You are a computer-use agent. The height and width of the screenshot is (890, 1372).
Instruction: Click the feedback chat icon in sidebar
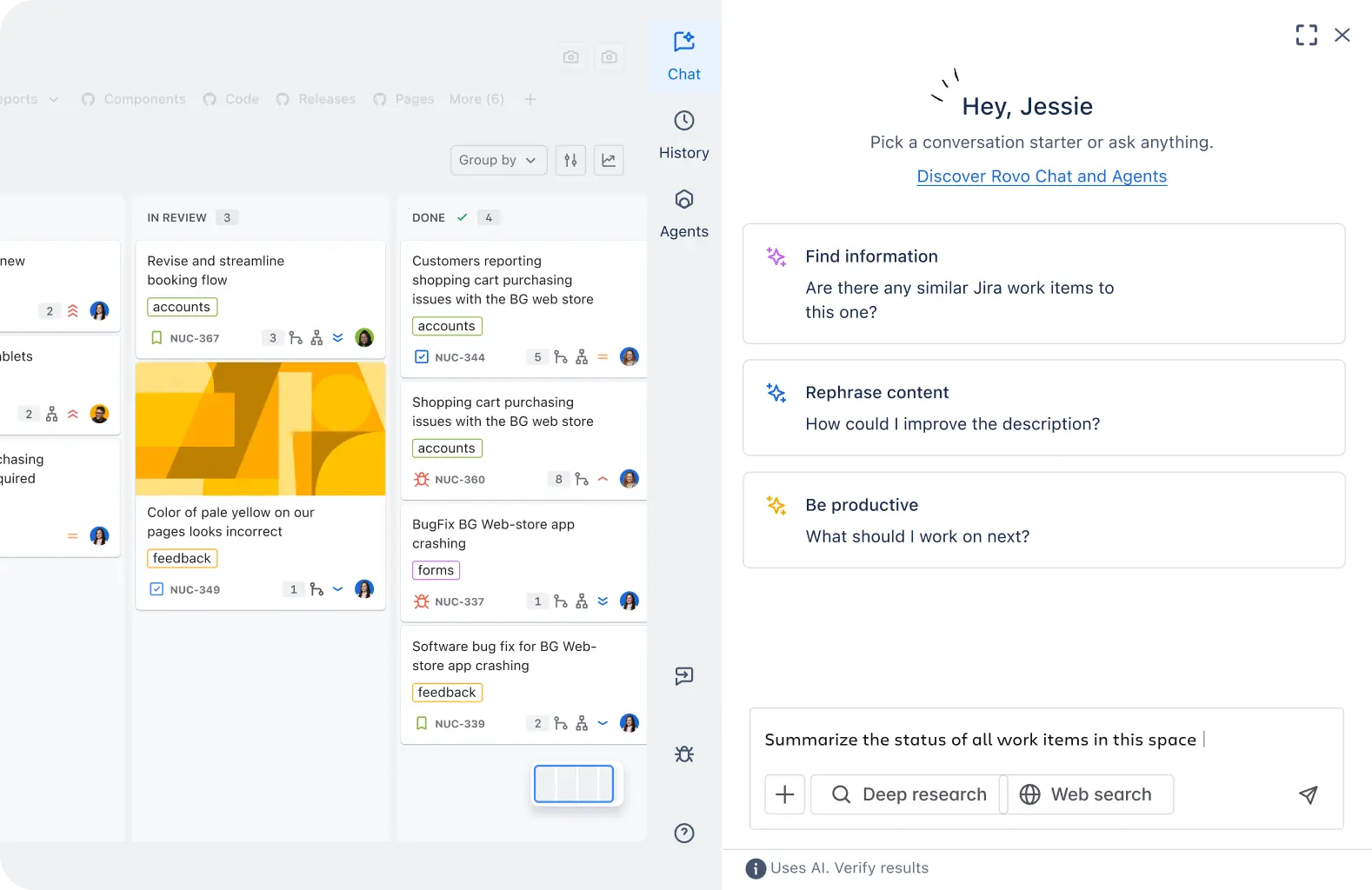pos(684,676)
